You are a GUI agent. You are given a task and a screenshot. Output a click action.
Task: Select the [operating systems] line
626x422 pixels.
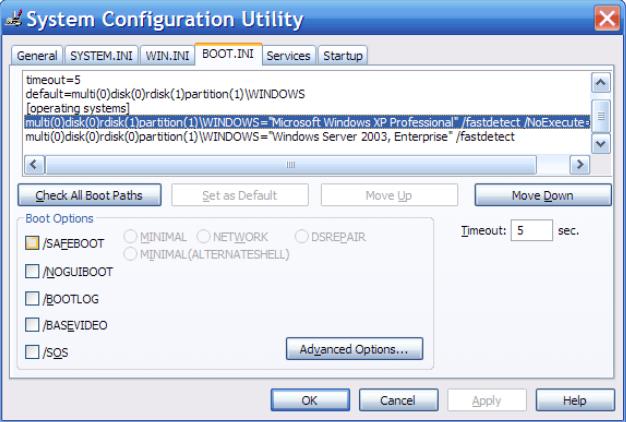tap(77, 108)
